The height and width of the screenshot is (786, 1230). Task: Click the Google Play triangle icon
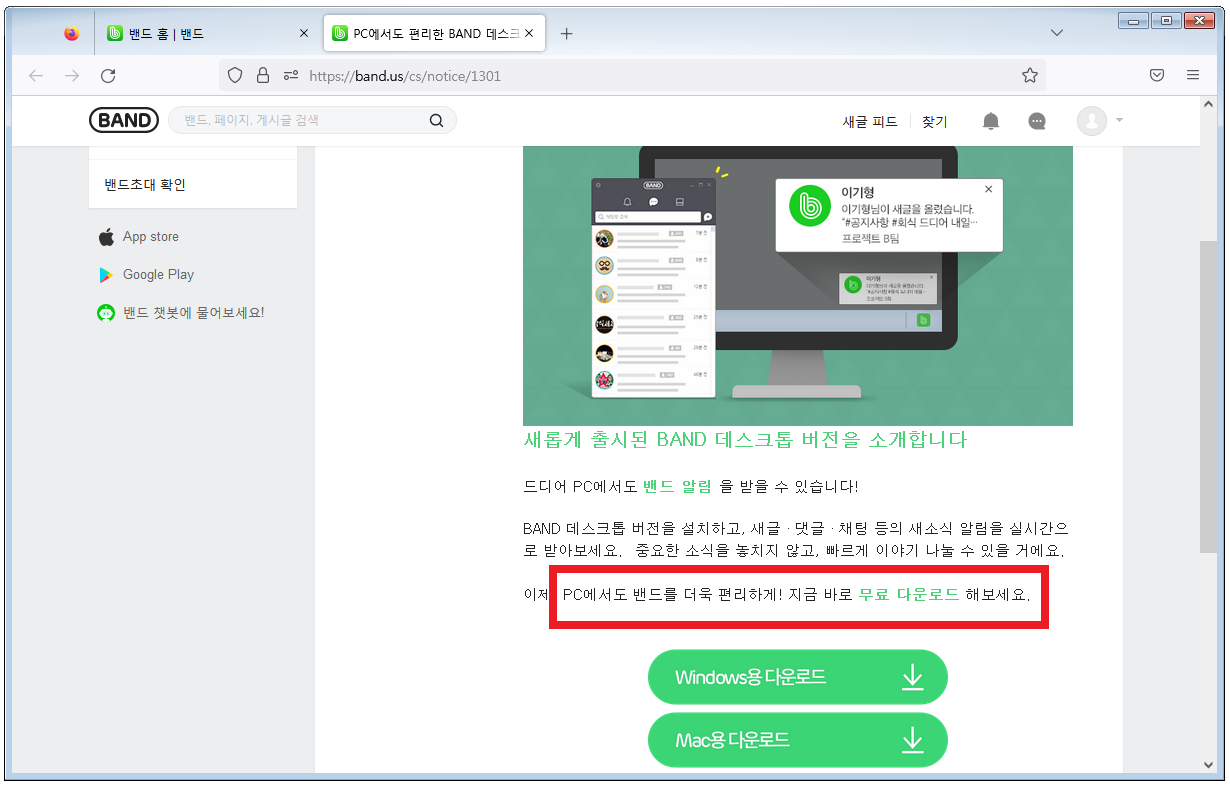click(106, 275)
